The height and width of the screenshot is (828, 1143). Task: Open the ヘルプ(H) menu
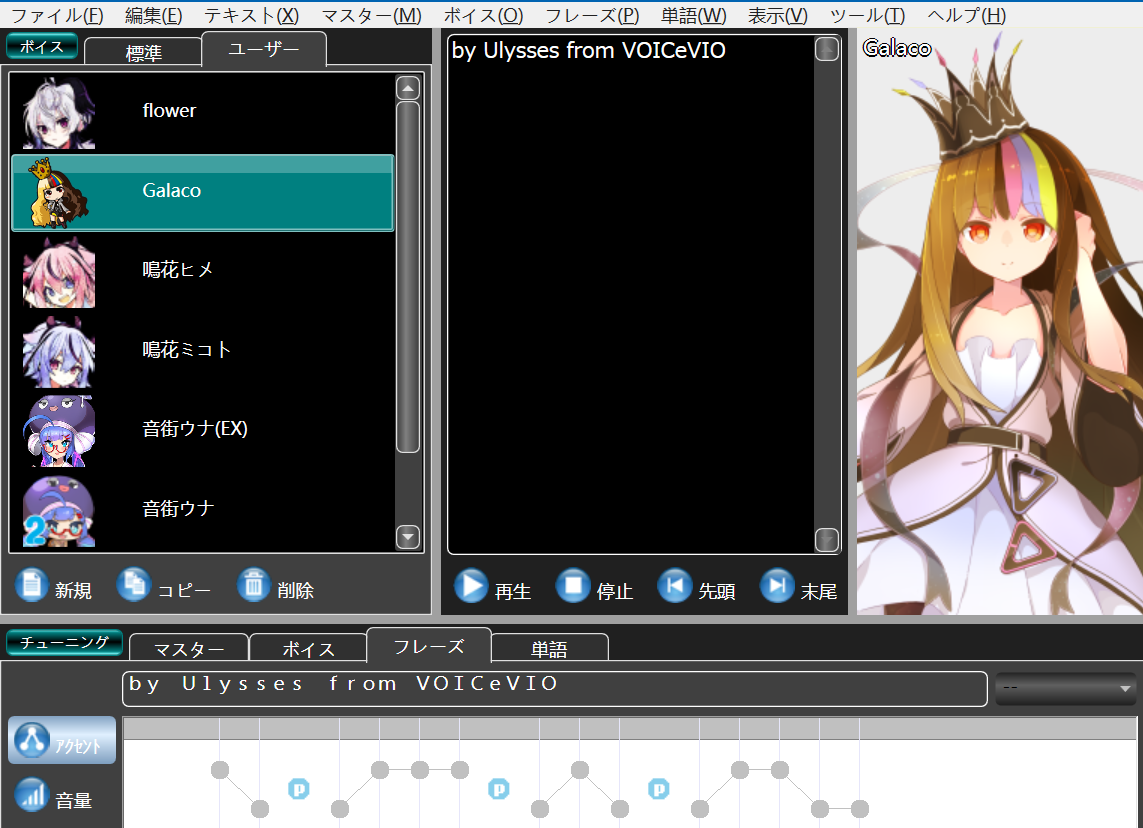(x=967, y=15)
